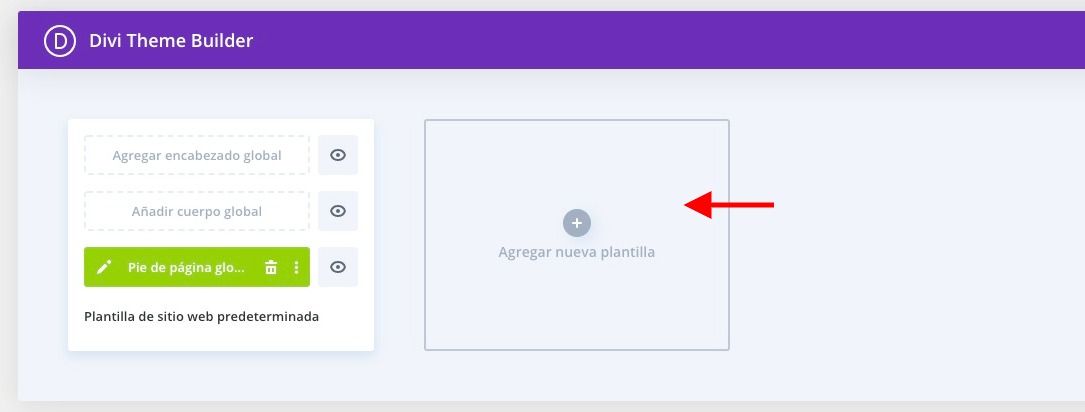Select the Pie de página glo... label
1085x412 pixels.
(x=186, y=267)
